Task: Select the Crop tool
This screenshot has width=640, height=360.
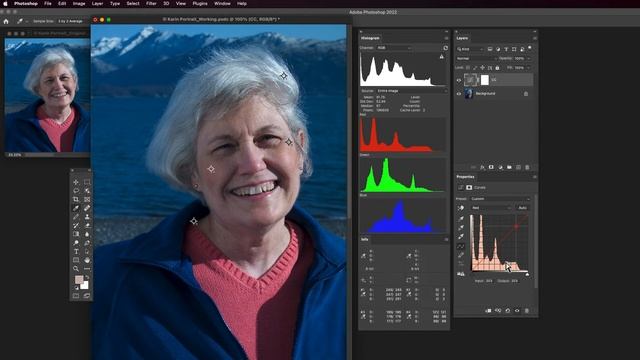Action: point(76,200)
